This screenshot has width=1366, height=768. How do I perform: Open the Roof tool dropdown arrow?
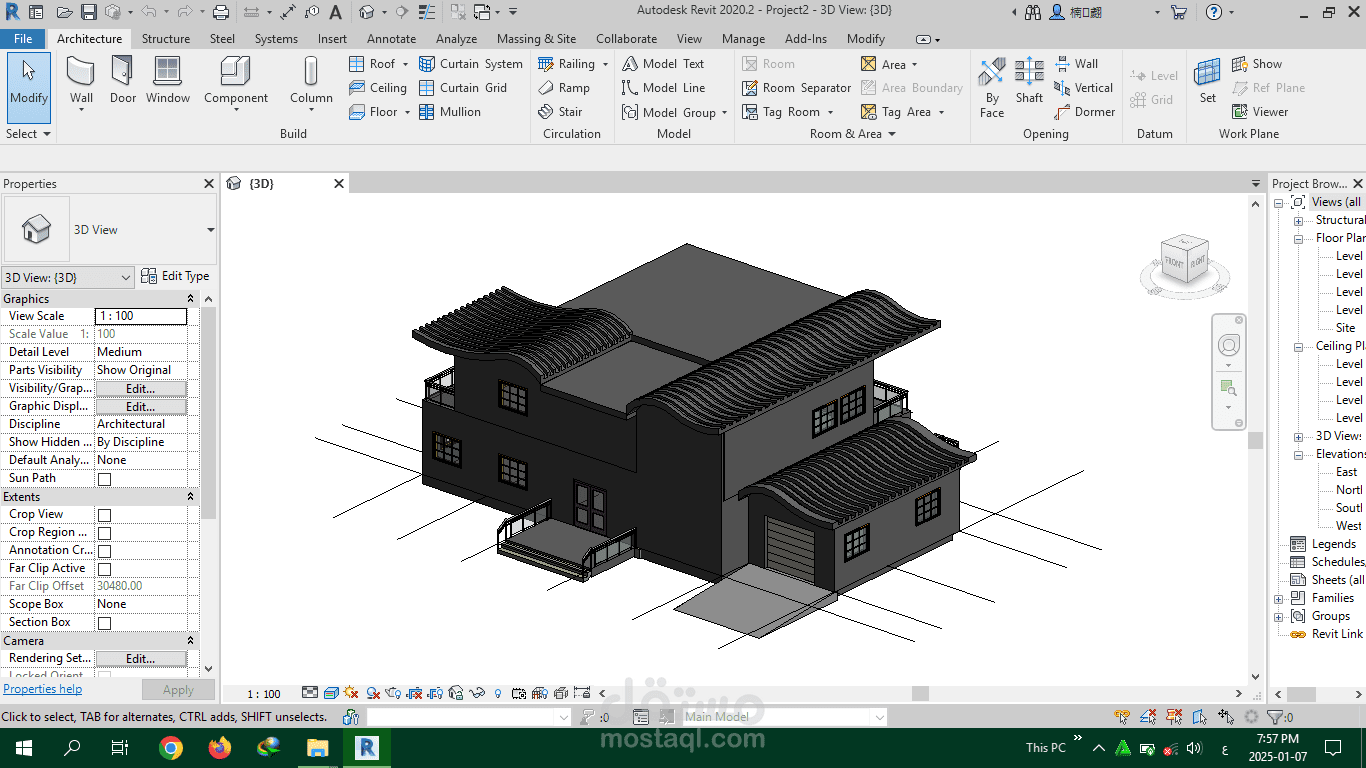pyautogui.click(x=405, y=64)
